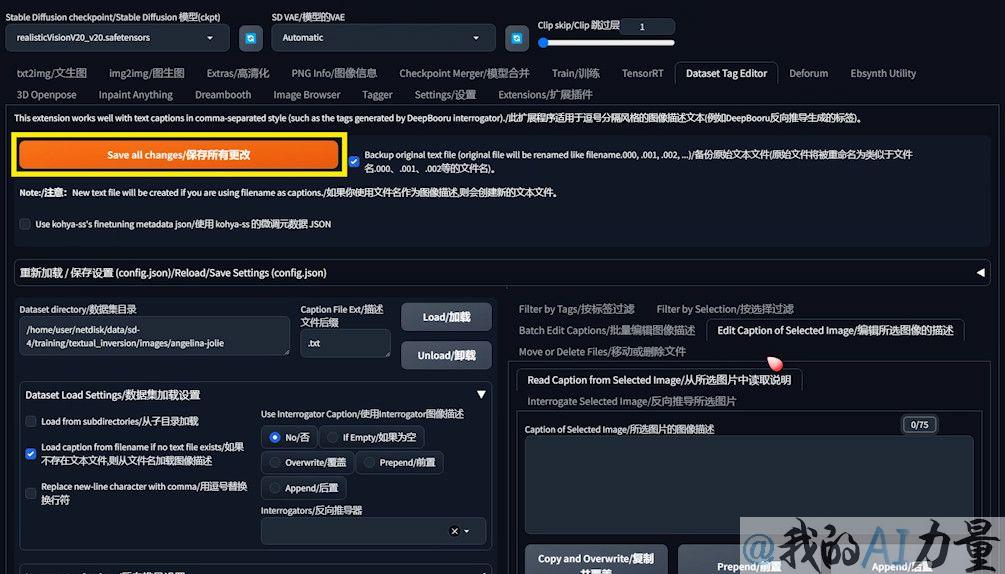Viewport: 1005px width, 574px height.
Task: Switch to the Train tab
Action: pos(576,73)
